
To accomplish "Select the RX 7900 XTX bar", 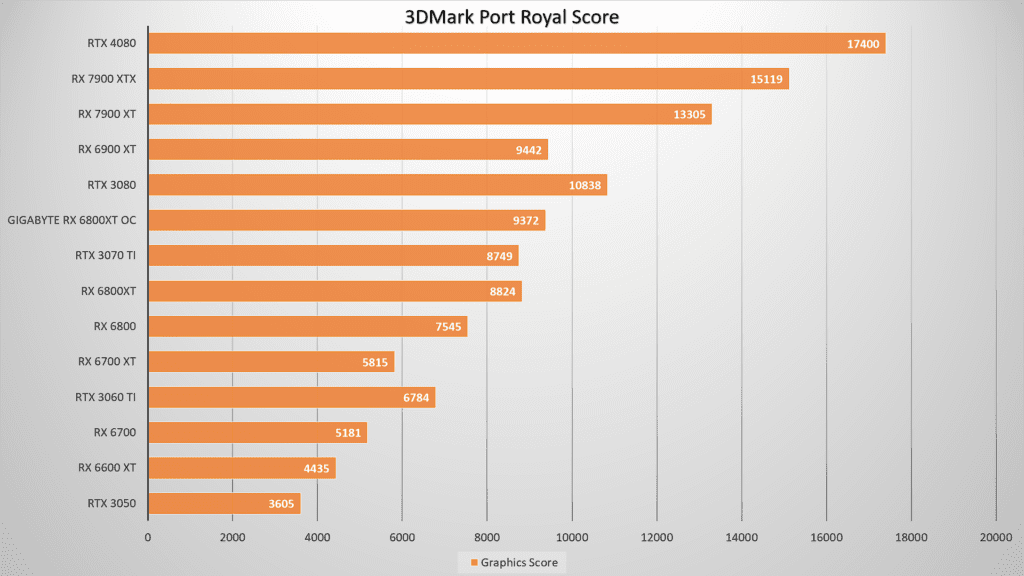I will (468, 79).
